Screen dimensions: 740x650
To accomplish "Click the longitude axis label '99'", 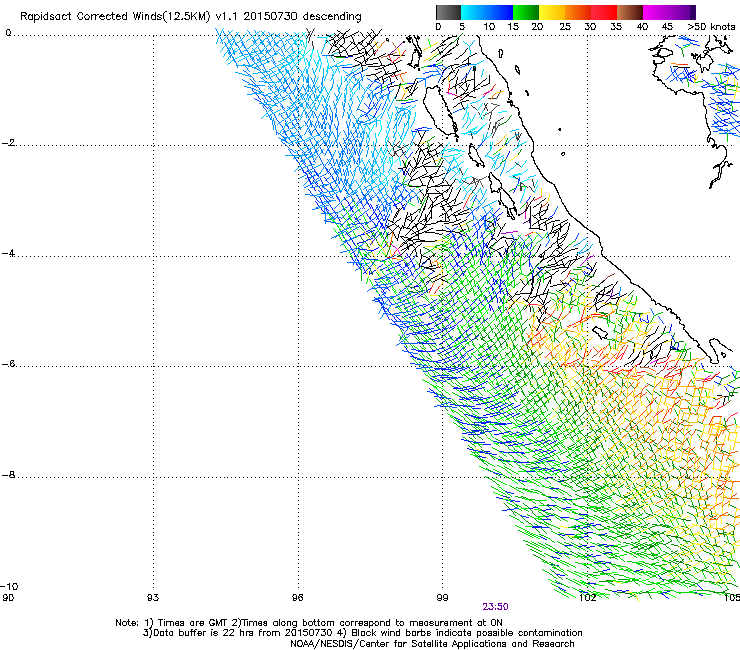I will [442, 598].
